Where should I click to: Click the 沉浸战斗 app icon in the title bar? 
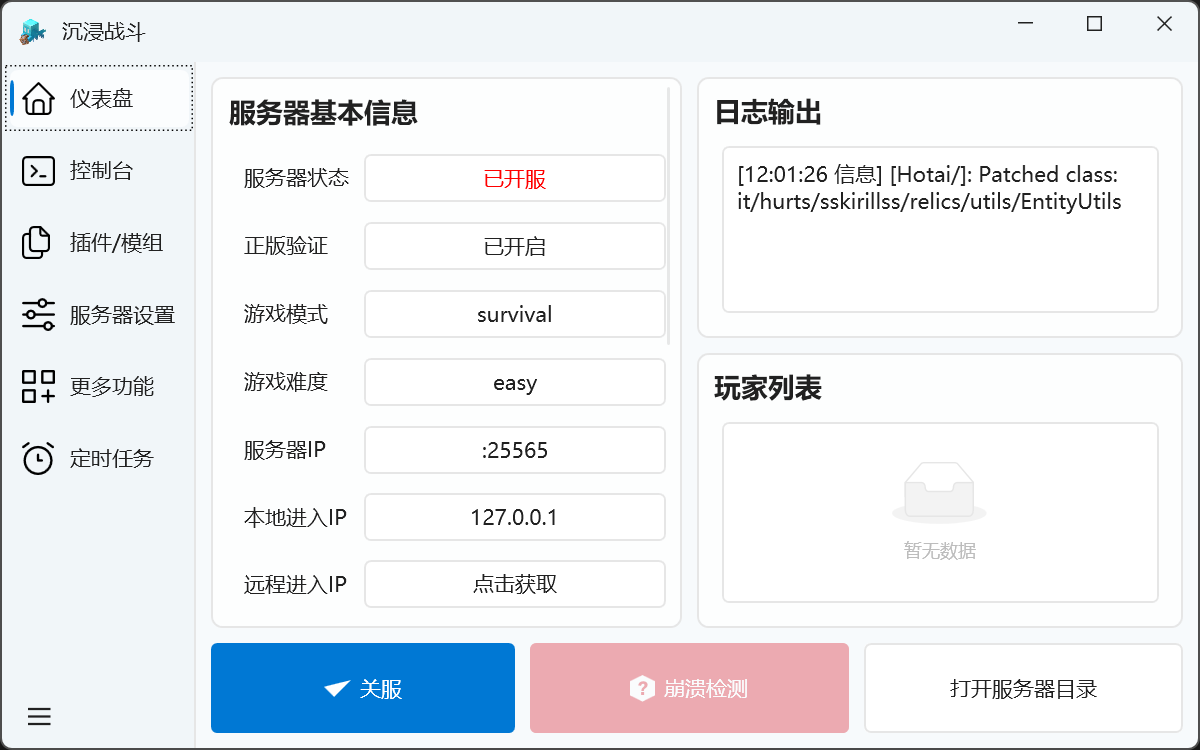point(33,31)
